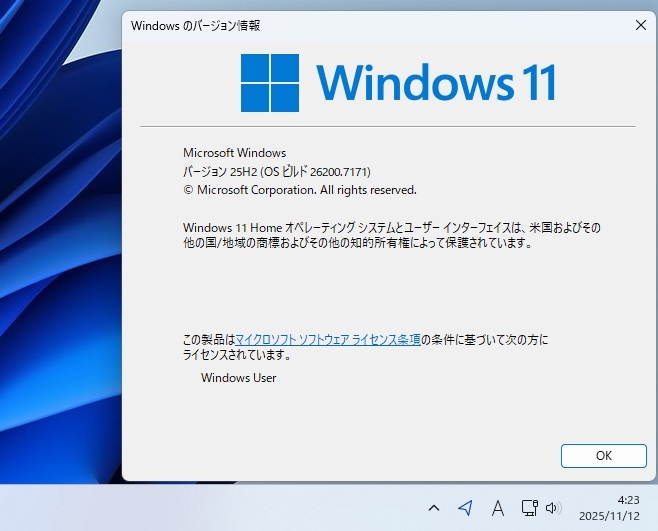
Task: Open the volume speaker tray icon
Action: coord(553,508)
